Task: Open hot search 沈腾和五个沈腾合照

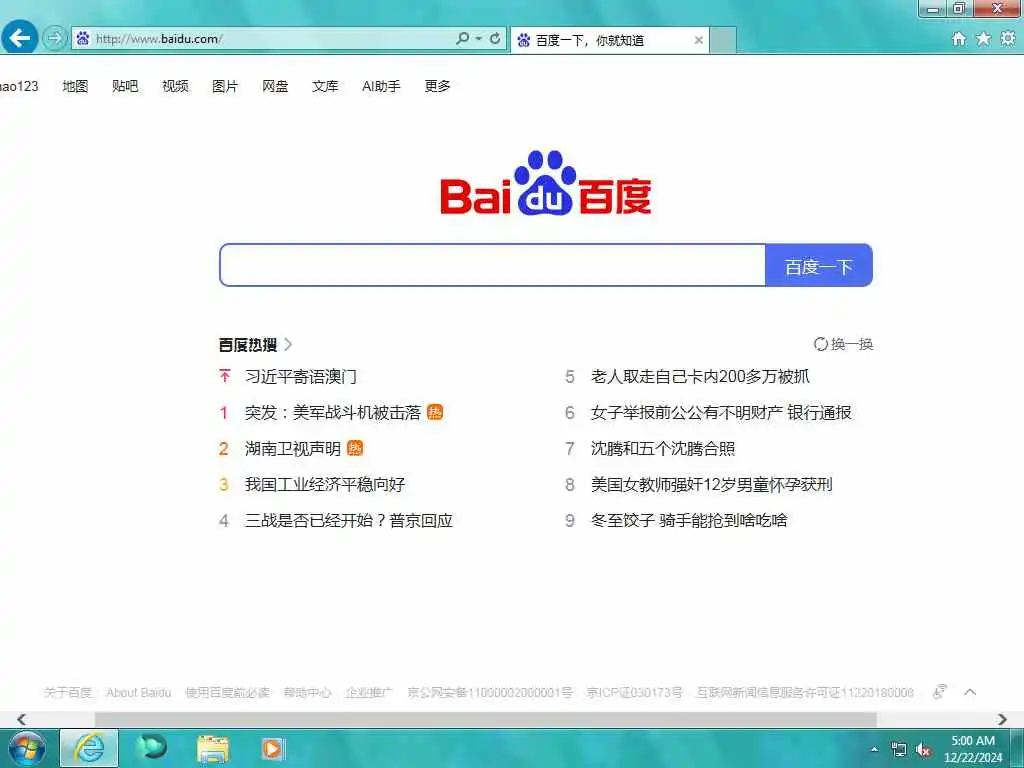Action: (663, 449)
